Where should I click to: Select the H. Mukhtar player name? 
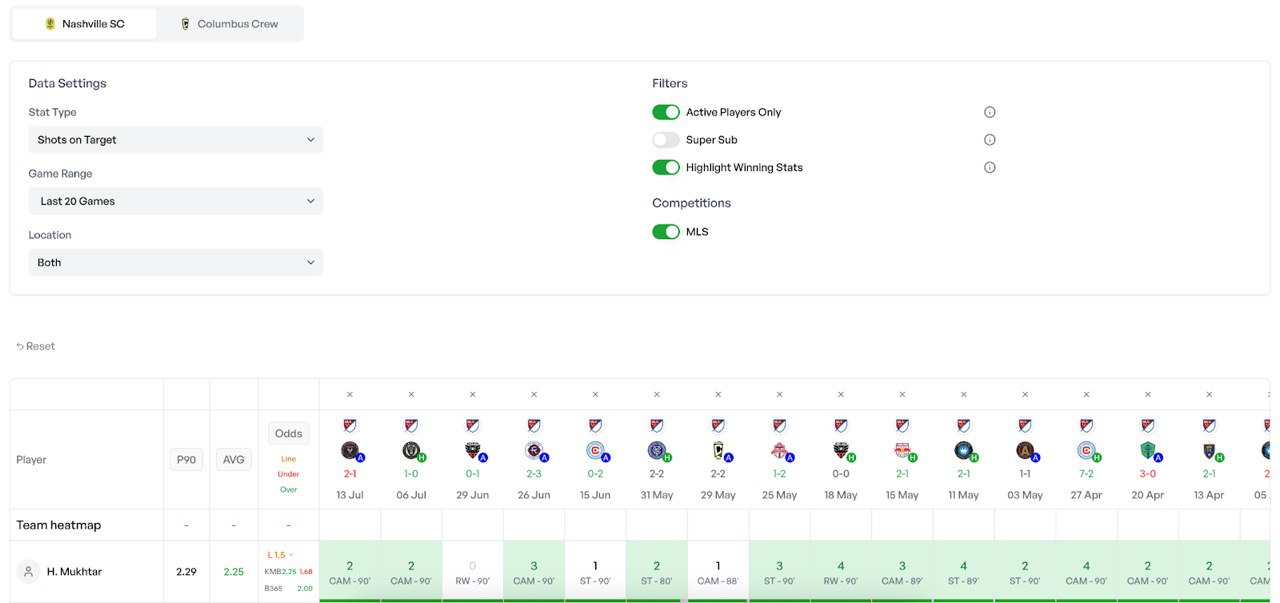click(x=74, y=572)
